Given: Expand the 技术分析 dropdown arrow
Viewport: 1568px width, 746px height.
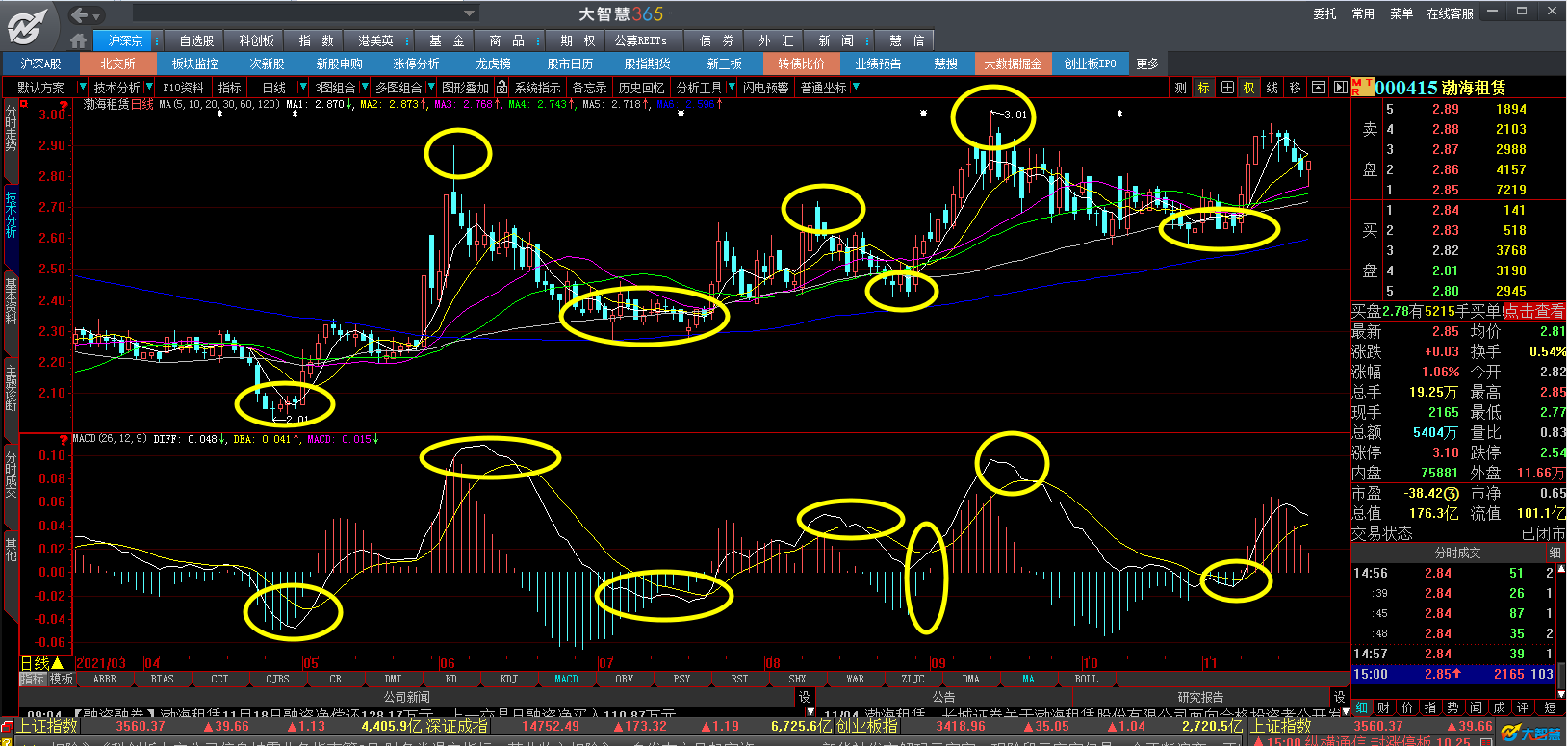Looking at the screenshot, I should [x=149, y=88].
